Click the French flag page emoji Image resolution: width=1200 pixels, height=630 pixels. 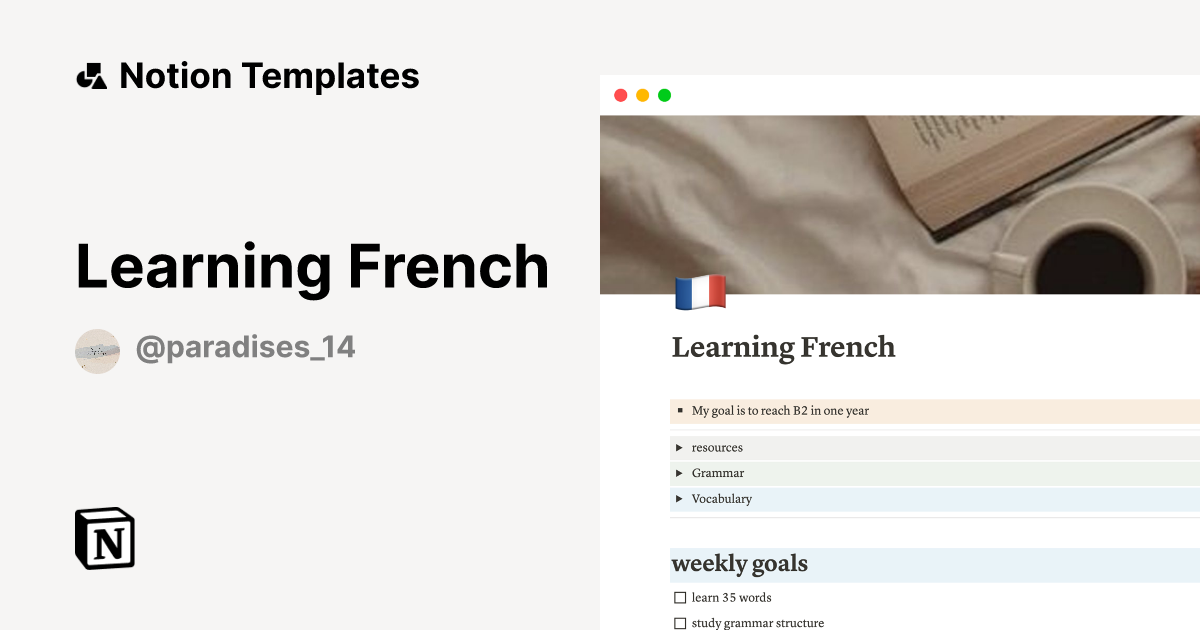tap(700, 293)
